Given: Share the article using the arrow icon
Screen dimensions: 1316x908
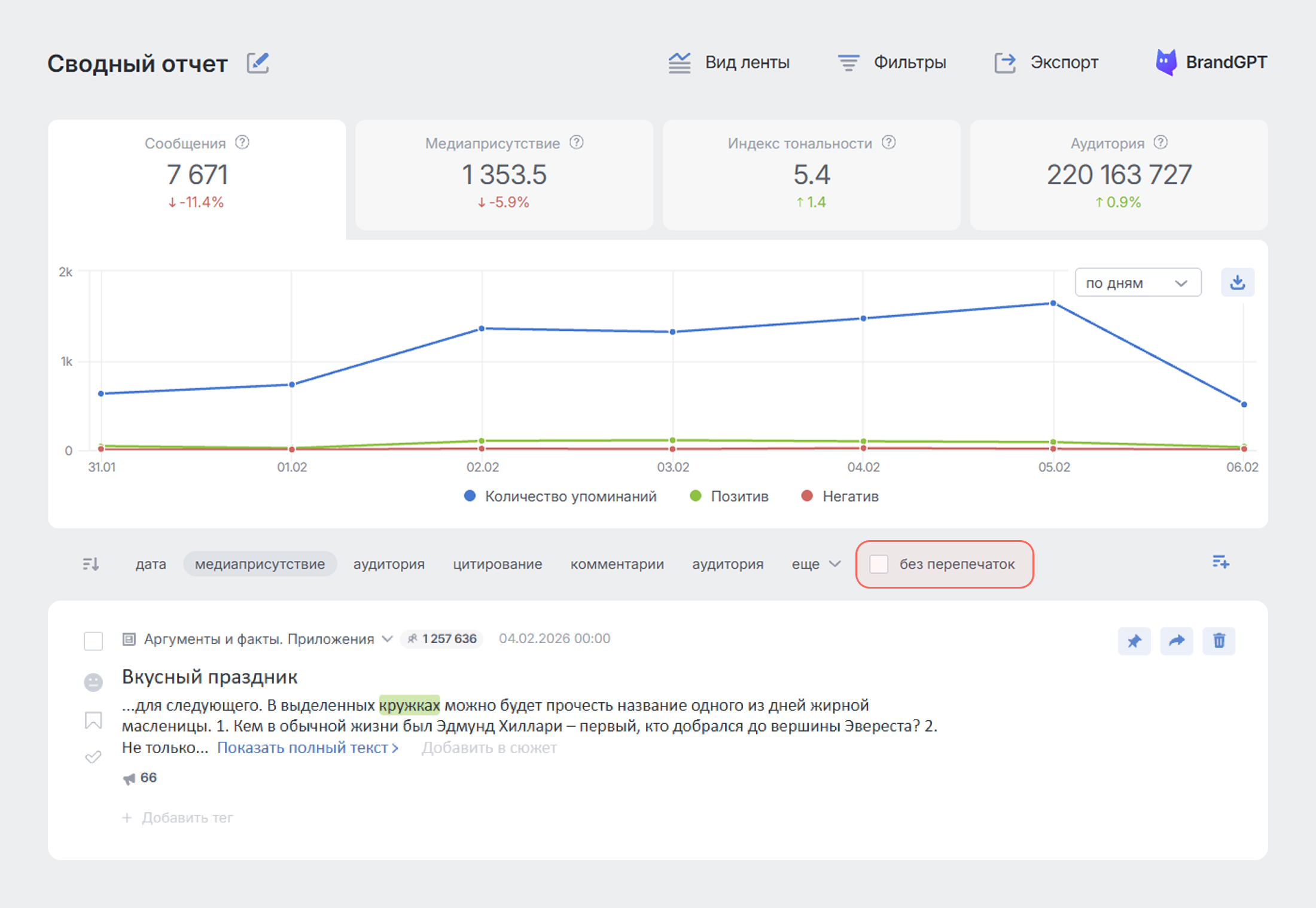Looking at the screenshot, I should (x=1176, y=641).
